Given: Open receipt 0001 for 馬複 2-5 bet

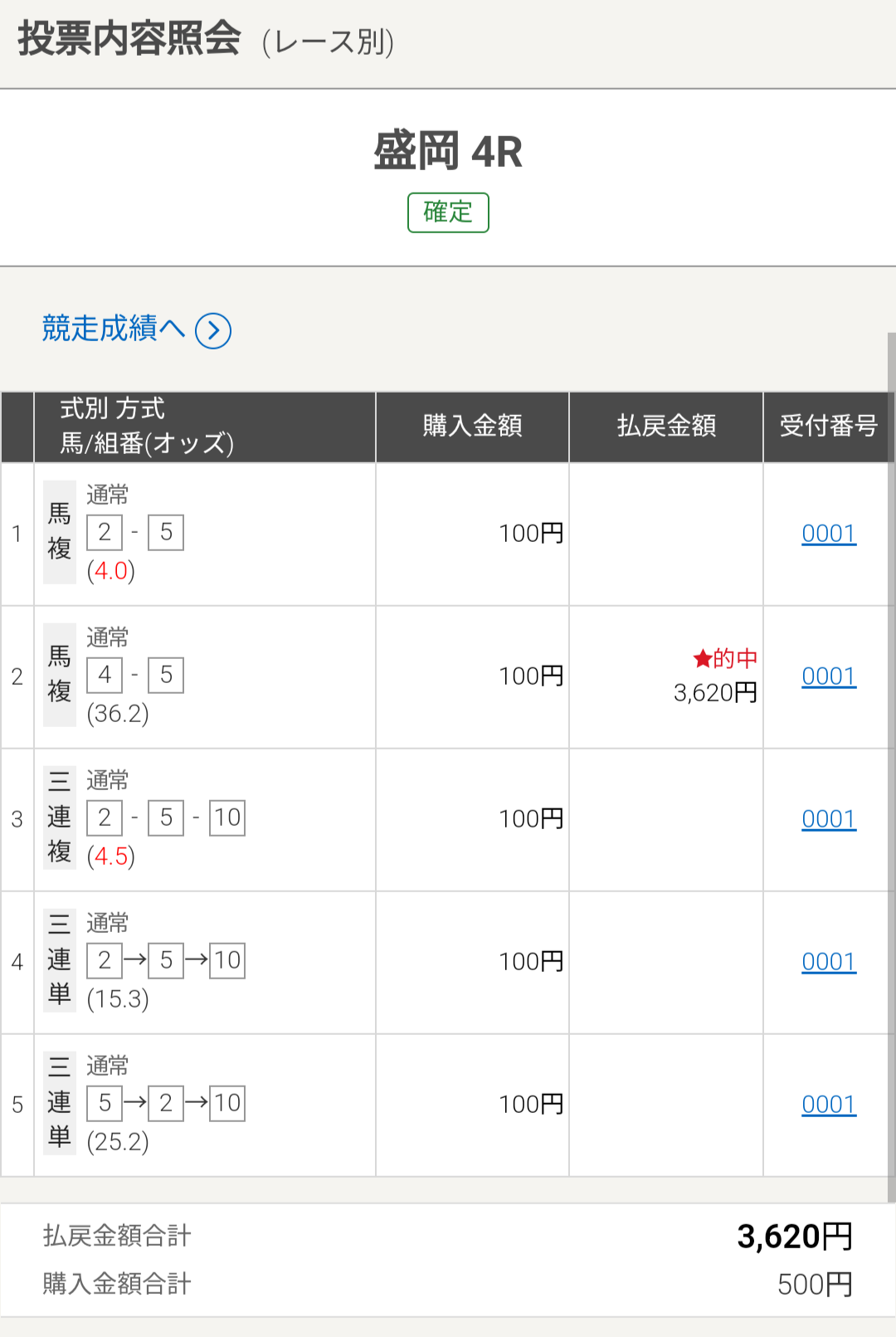Looking at the screenshot, I should point(828,534).
